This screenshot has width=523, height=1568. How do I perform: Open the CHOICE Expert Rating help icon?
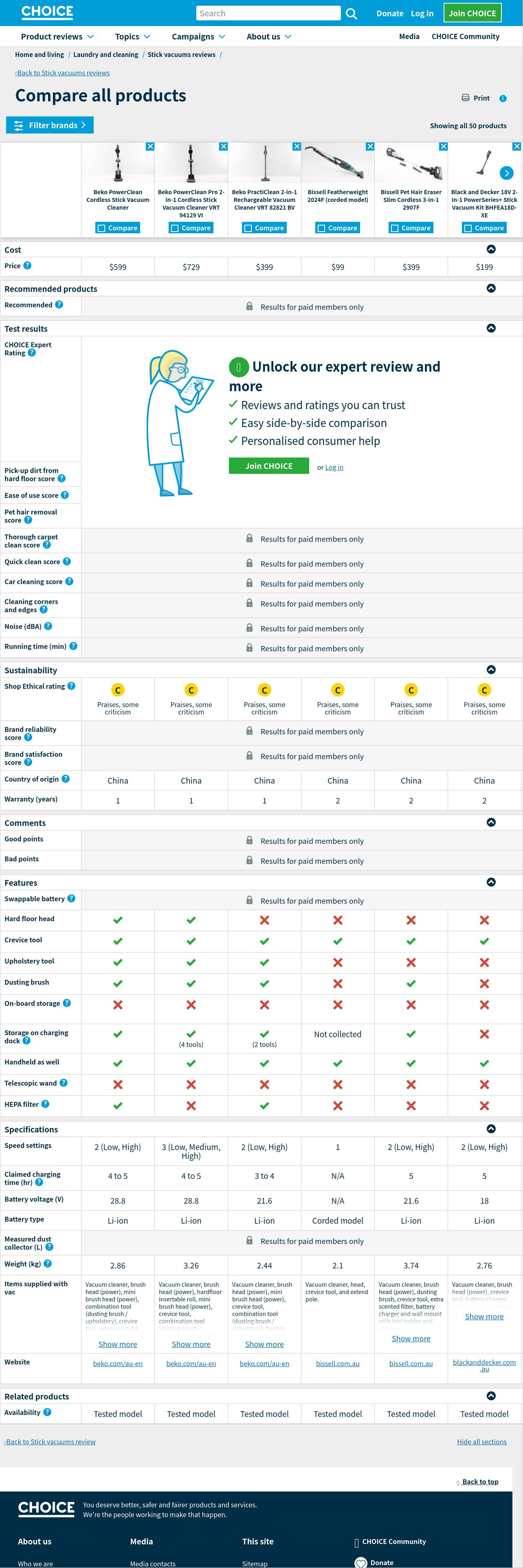click(32, 353)
